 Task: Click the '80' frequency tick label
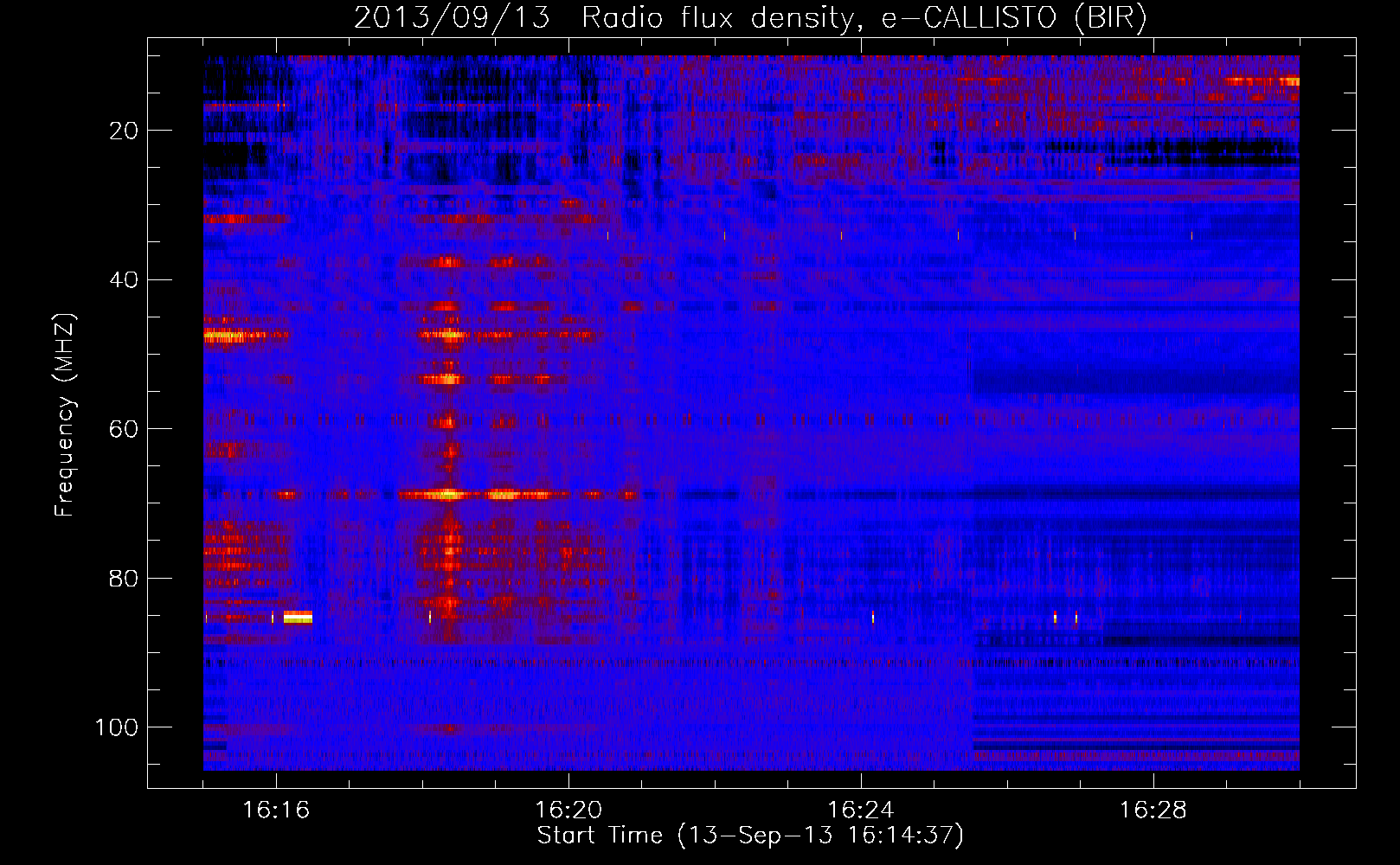point(123,578)
